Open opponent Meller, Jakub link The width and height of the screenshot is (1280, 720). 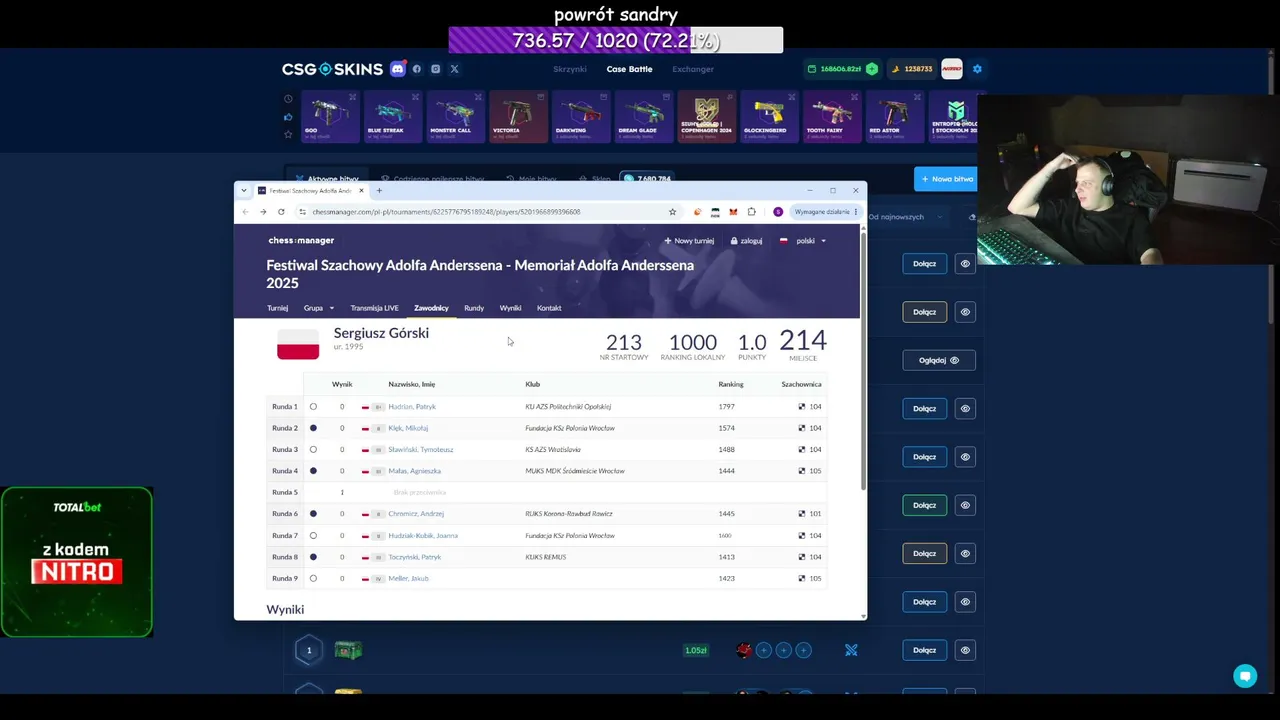point(408,579)
